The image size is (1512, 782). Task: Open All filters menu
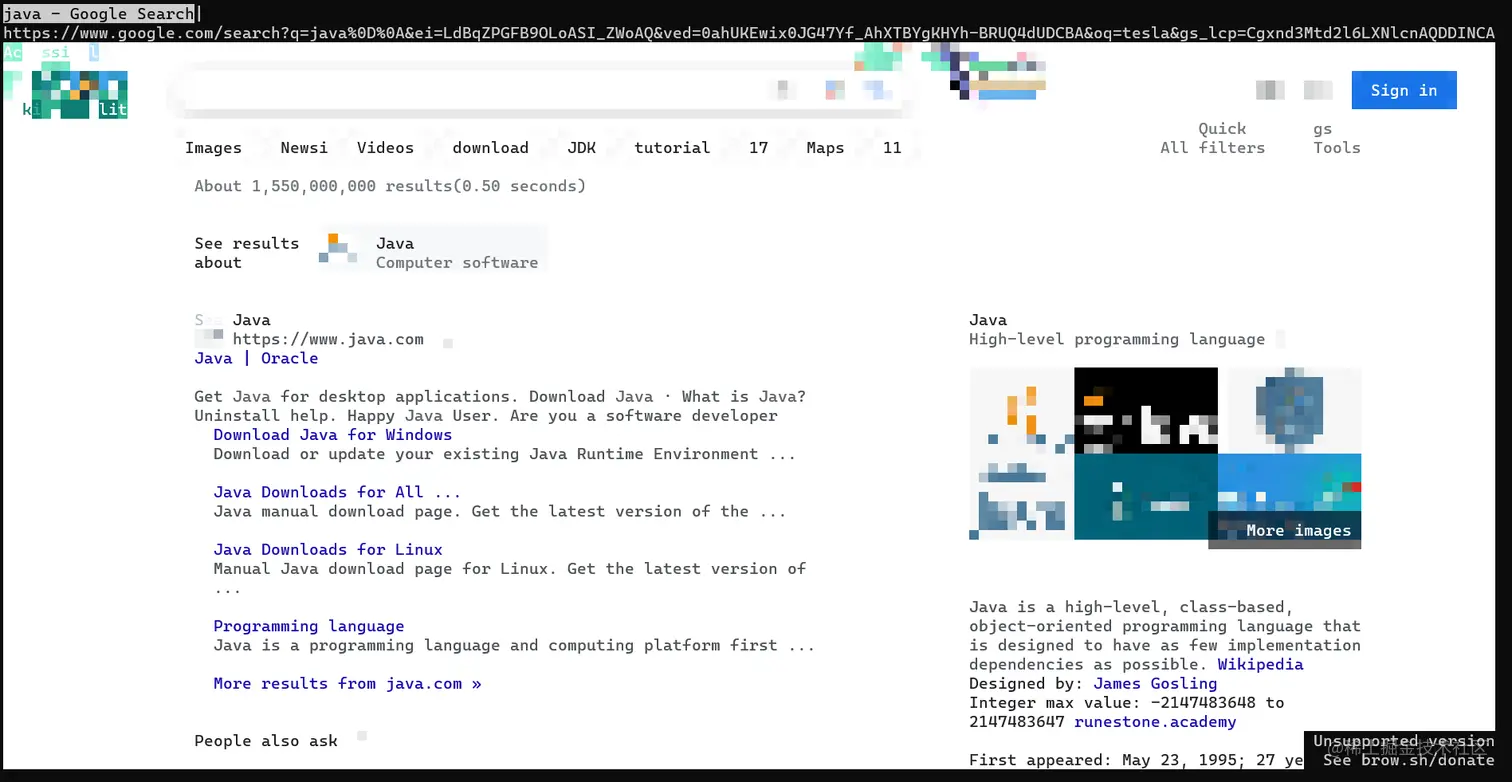1212,148
